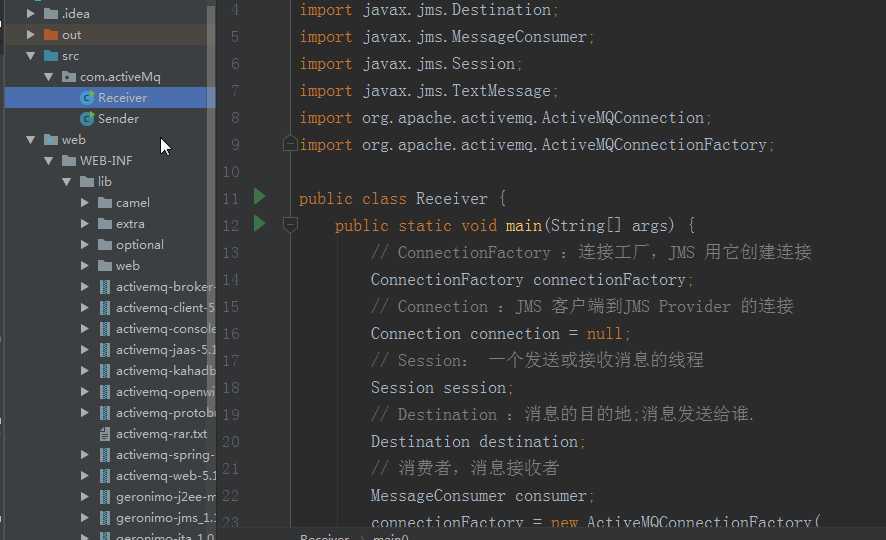The width and height of the screenshot is (886, 540).
Task: Click the orange out folder icon
Action: tap(51, 34)
